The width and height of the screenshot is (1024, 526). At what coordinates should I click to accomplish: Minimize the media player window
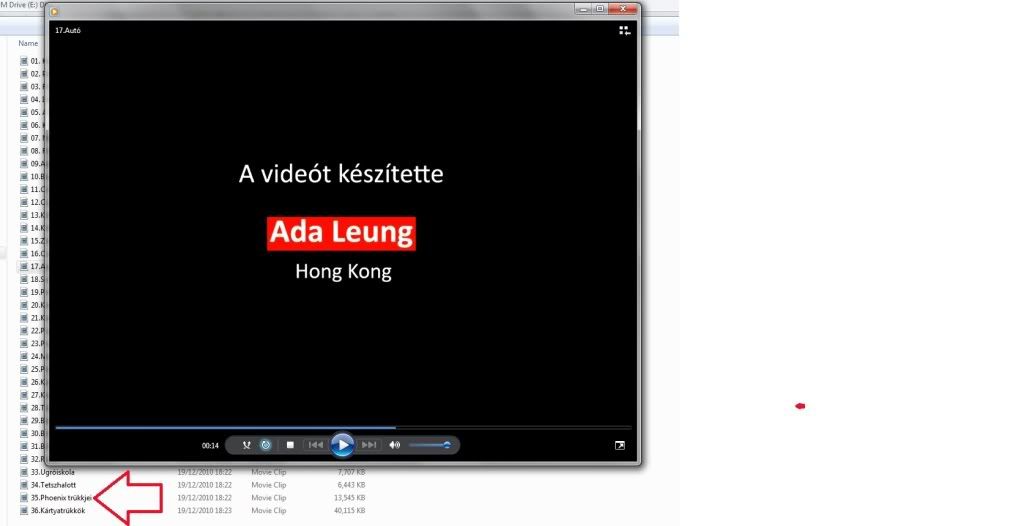tap(584, 9)
